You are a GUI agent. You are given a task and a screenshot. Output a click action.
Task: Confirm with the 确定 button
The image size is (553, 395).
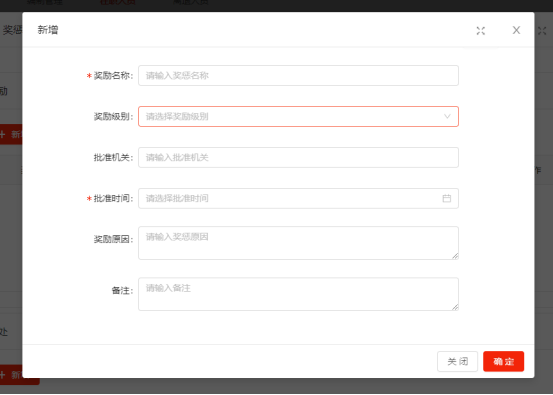coord(503,361)
